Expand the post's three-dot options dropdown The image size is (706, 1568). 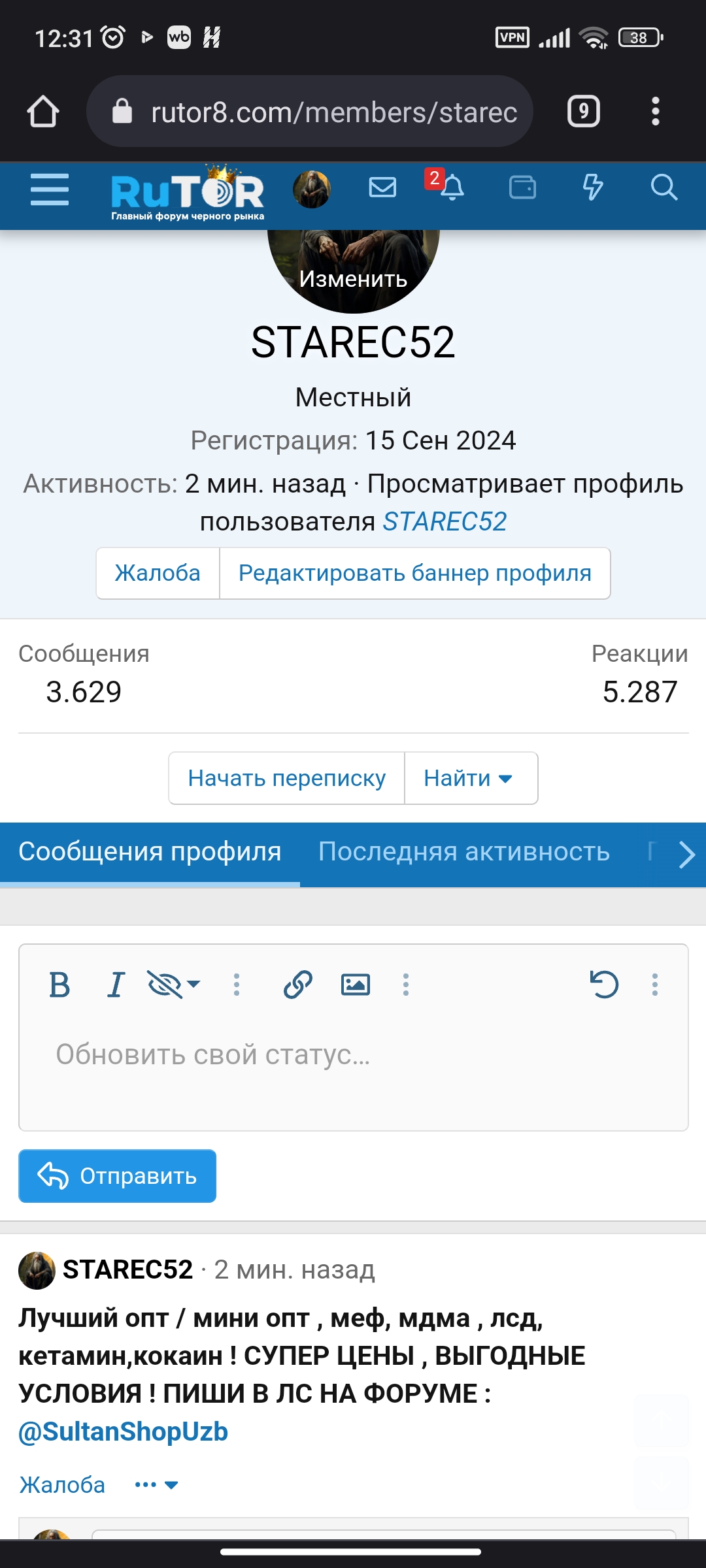(156, 1485)
